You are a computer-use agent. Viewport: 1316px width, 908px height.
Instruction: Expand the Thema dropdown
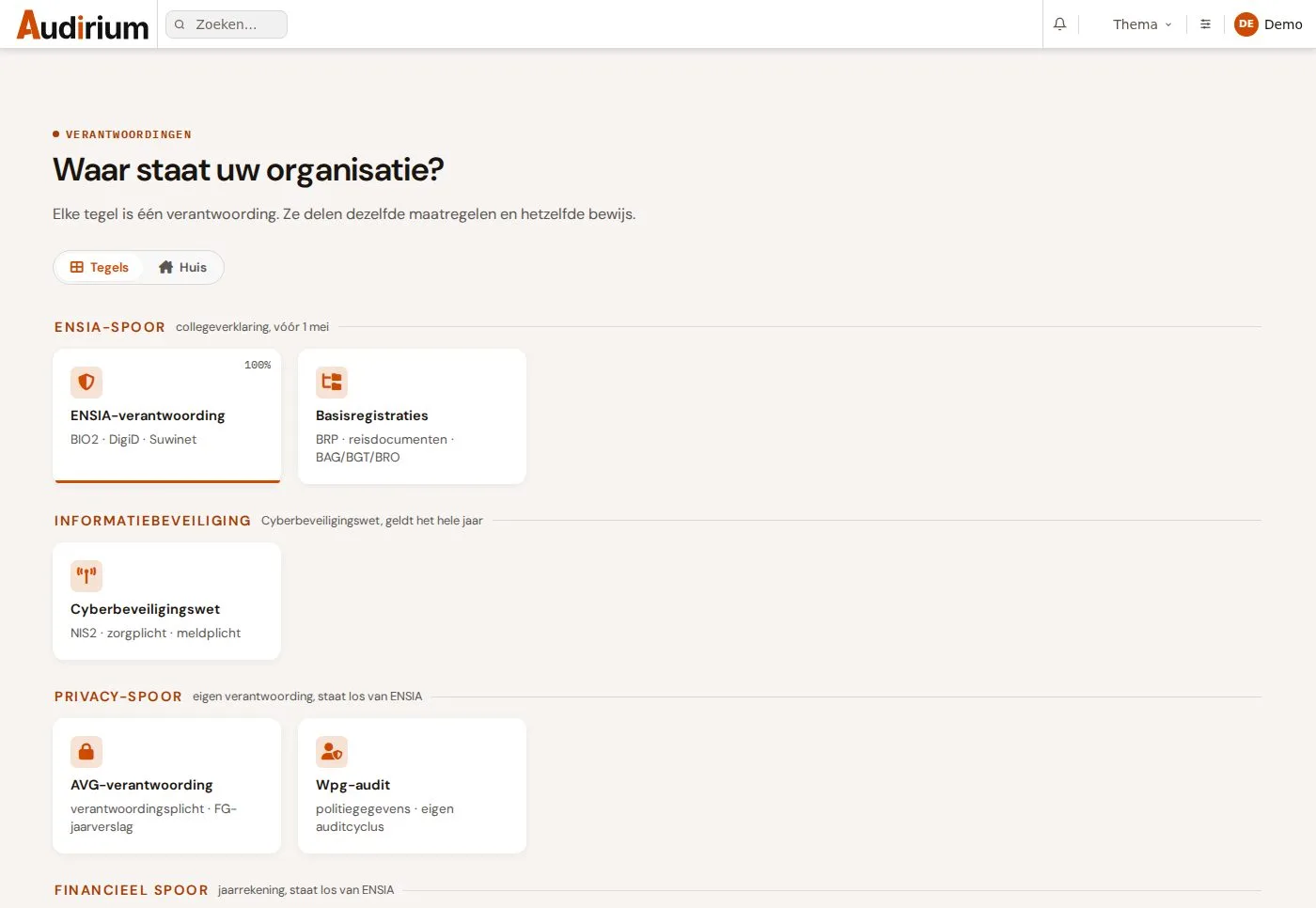pos(1142,24)
